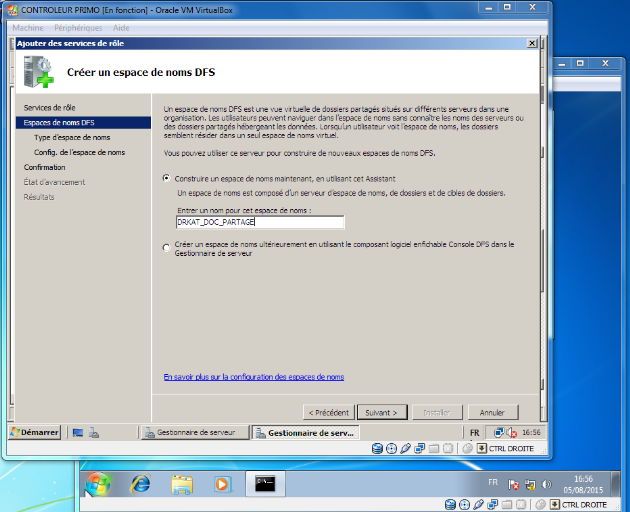The image size is (630, 512).
Task: Click the greyed 'Installer' button
Action: click(437, 412)
